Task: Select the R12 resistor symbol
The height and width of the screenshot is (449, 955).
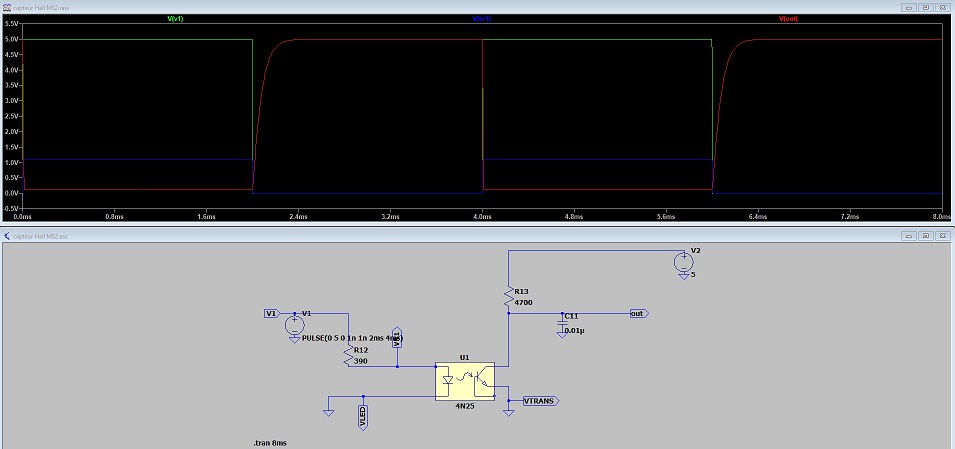Action: pyautogui.click(x=350, y=356)
